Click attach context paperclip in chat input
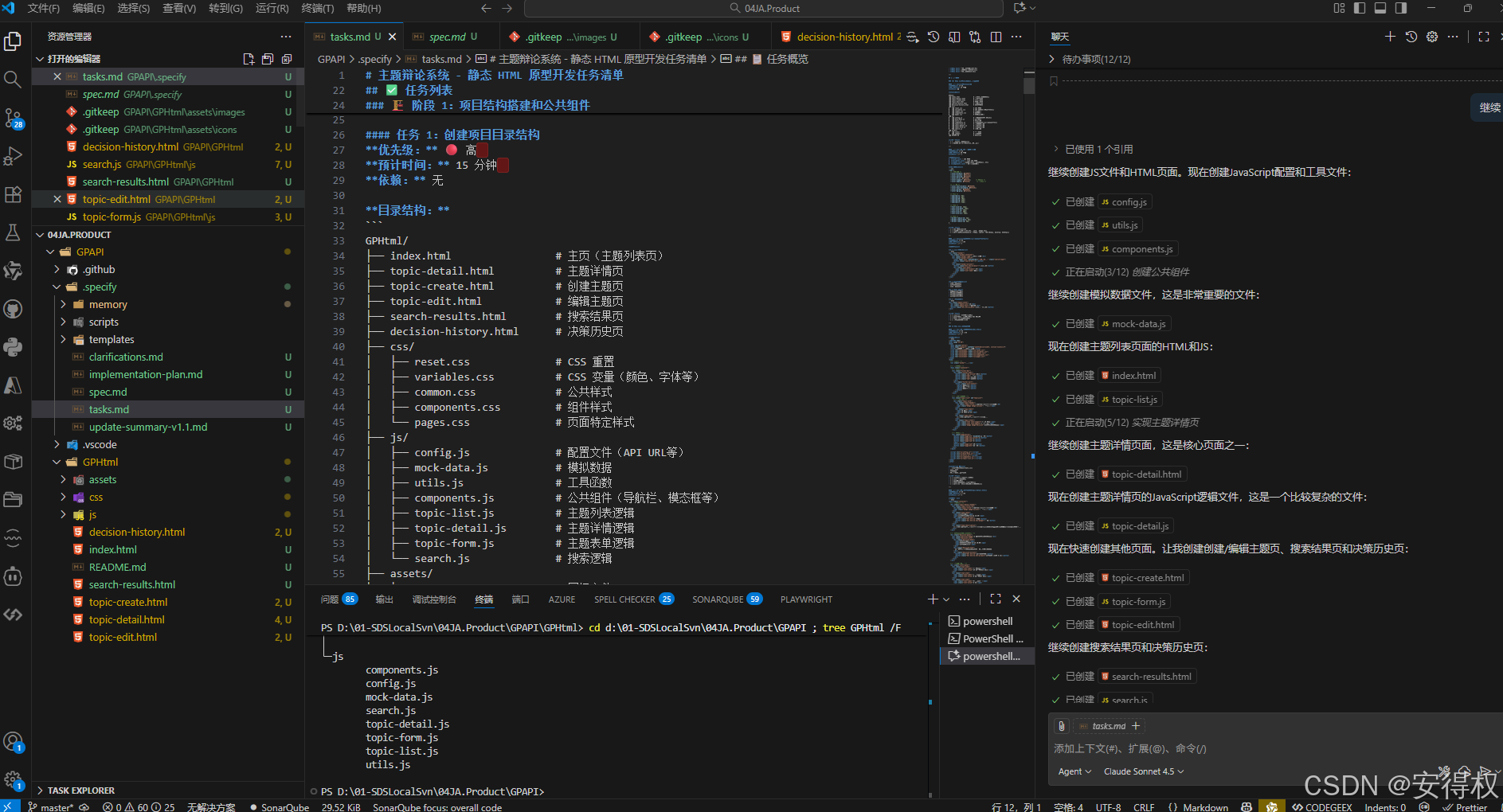This screenshot has width=1503, height=812. tap(1061, 726)
